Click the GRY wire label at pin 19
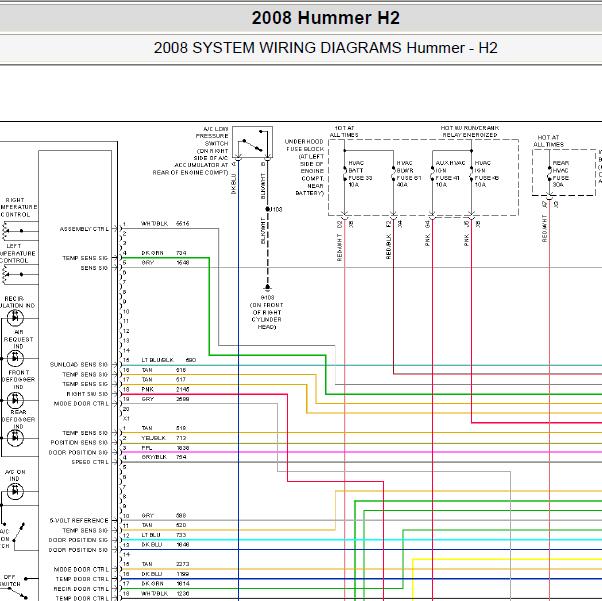Image resolution: width=602 pixels, height=601 pixels. [x=147, y=399]
